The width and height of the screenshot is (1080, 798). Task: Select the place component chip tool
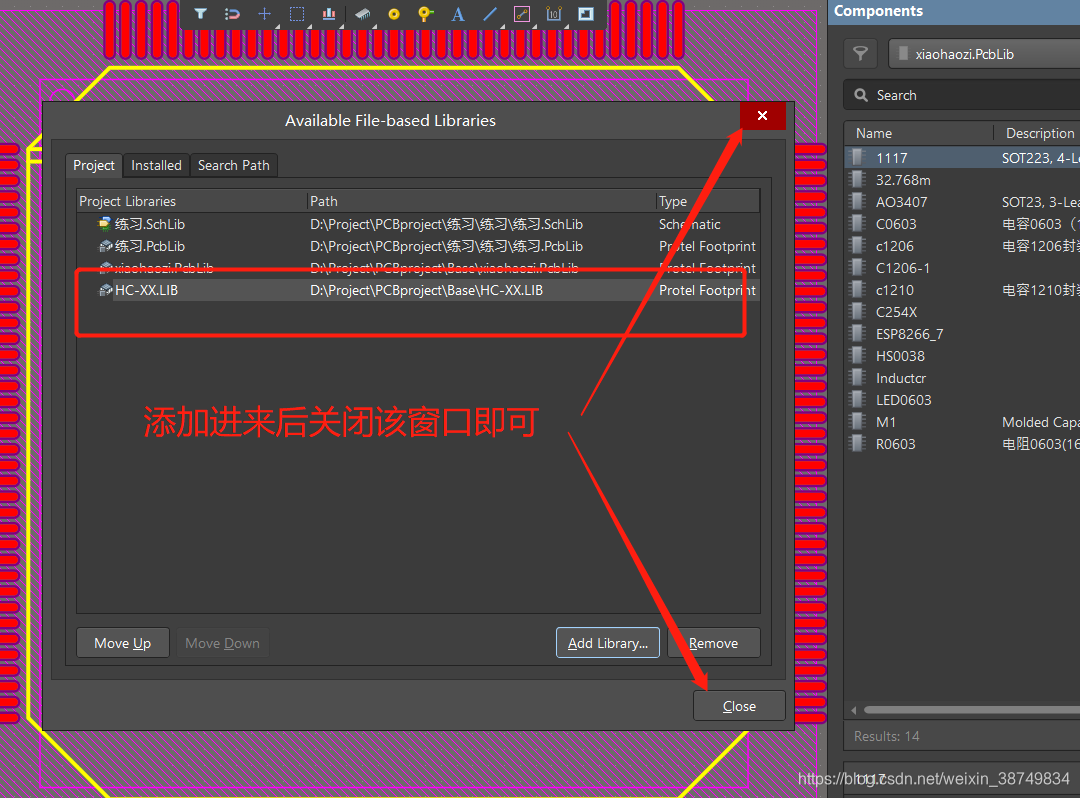[362, 14]
